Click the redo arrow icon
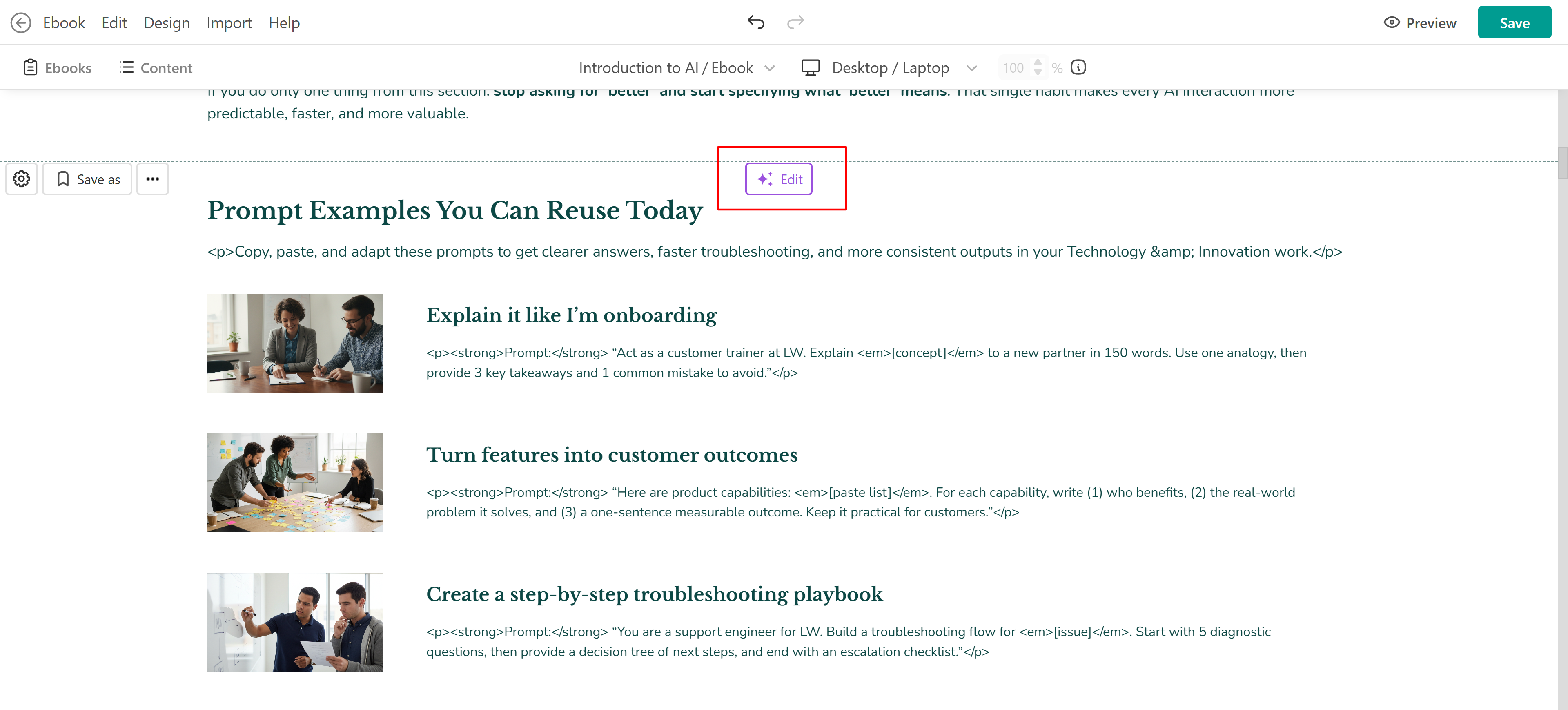 [x=795, y=22]
